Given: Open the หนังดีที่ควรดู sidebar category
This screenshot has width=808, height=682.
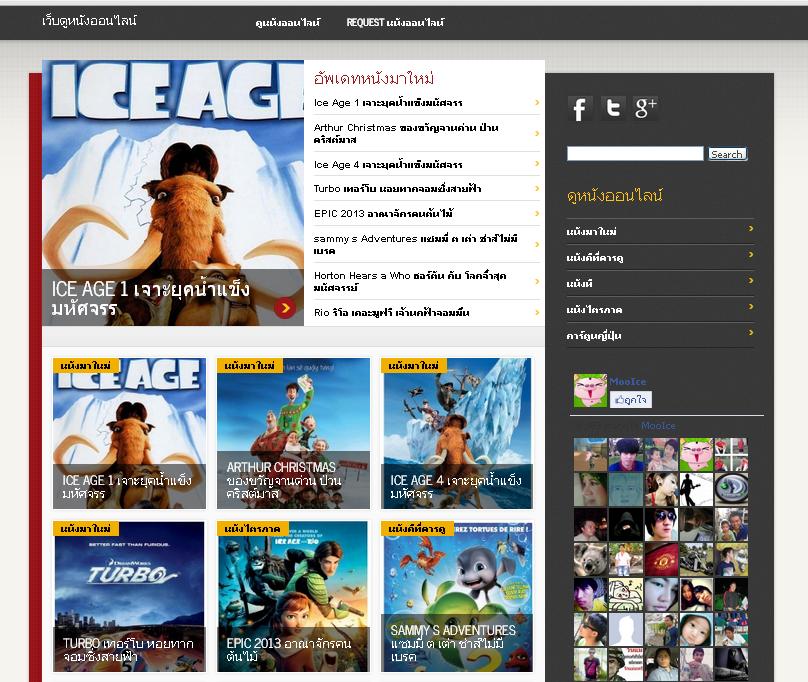Looking at the screenshot, I should [x=595, y=257].
